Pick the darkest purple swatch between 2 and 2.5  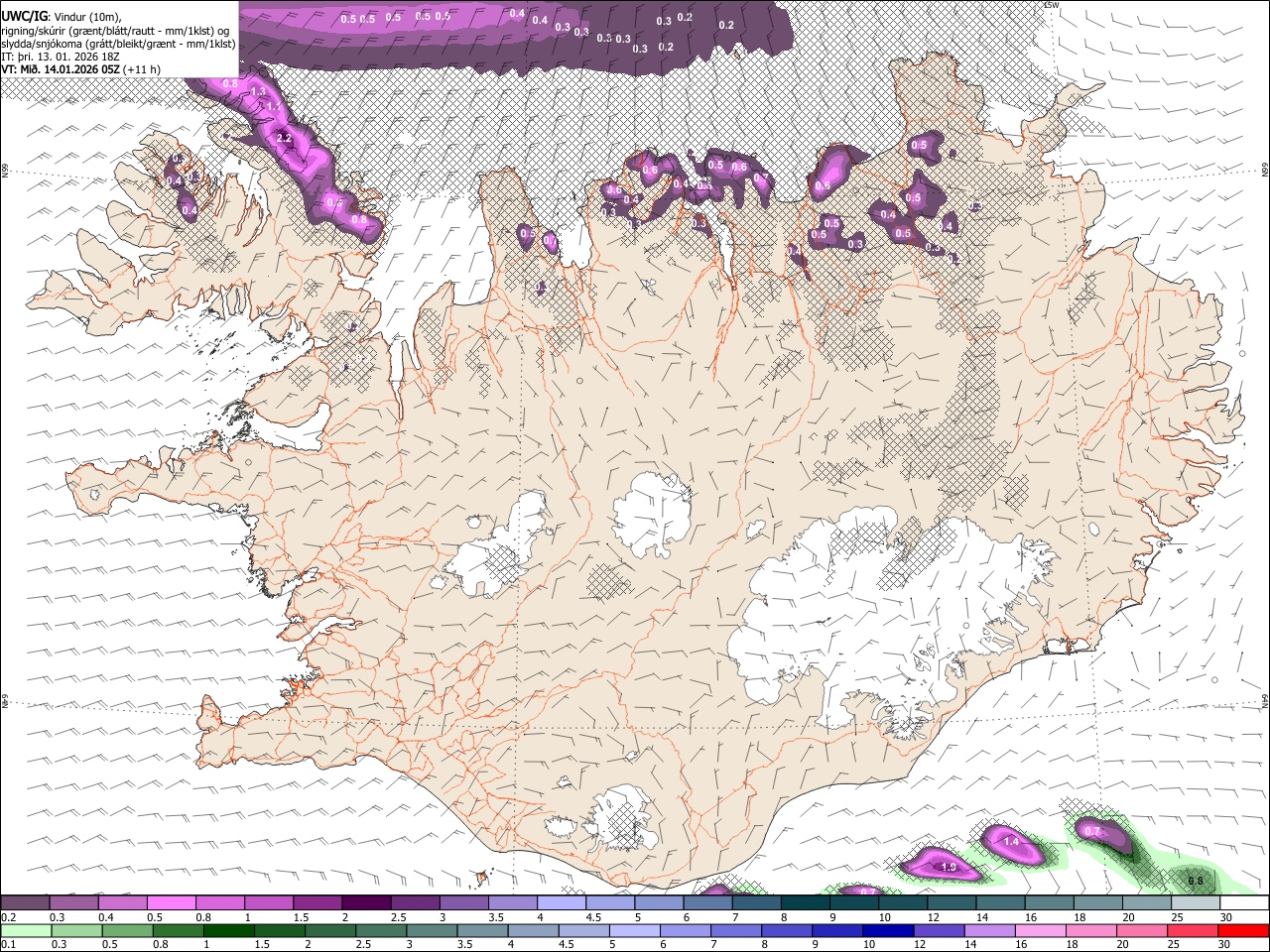(x=366, y=903)
